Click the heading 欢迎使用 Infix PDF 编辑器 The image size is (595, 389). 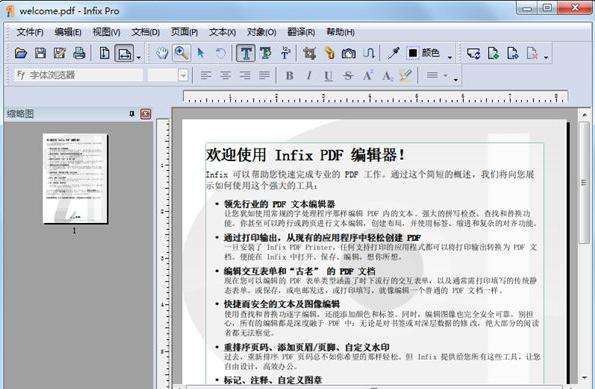[x=305, y=155]
